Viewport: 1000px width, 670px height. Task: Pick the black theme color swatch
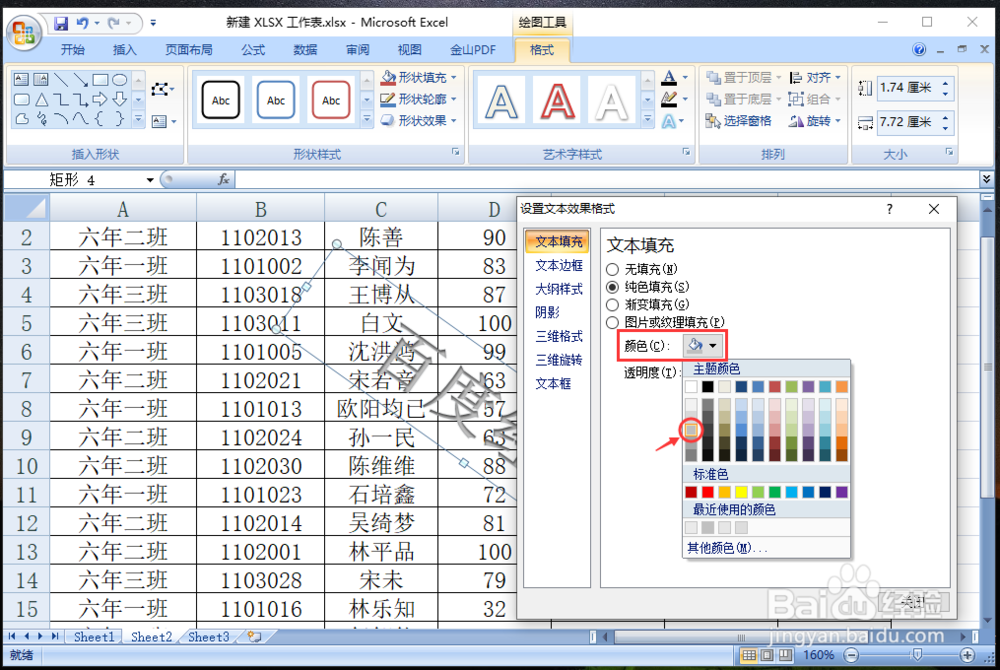(708, 386)
